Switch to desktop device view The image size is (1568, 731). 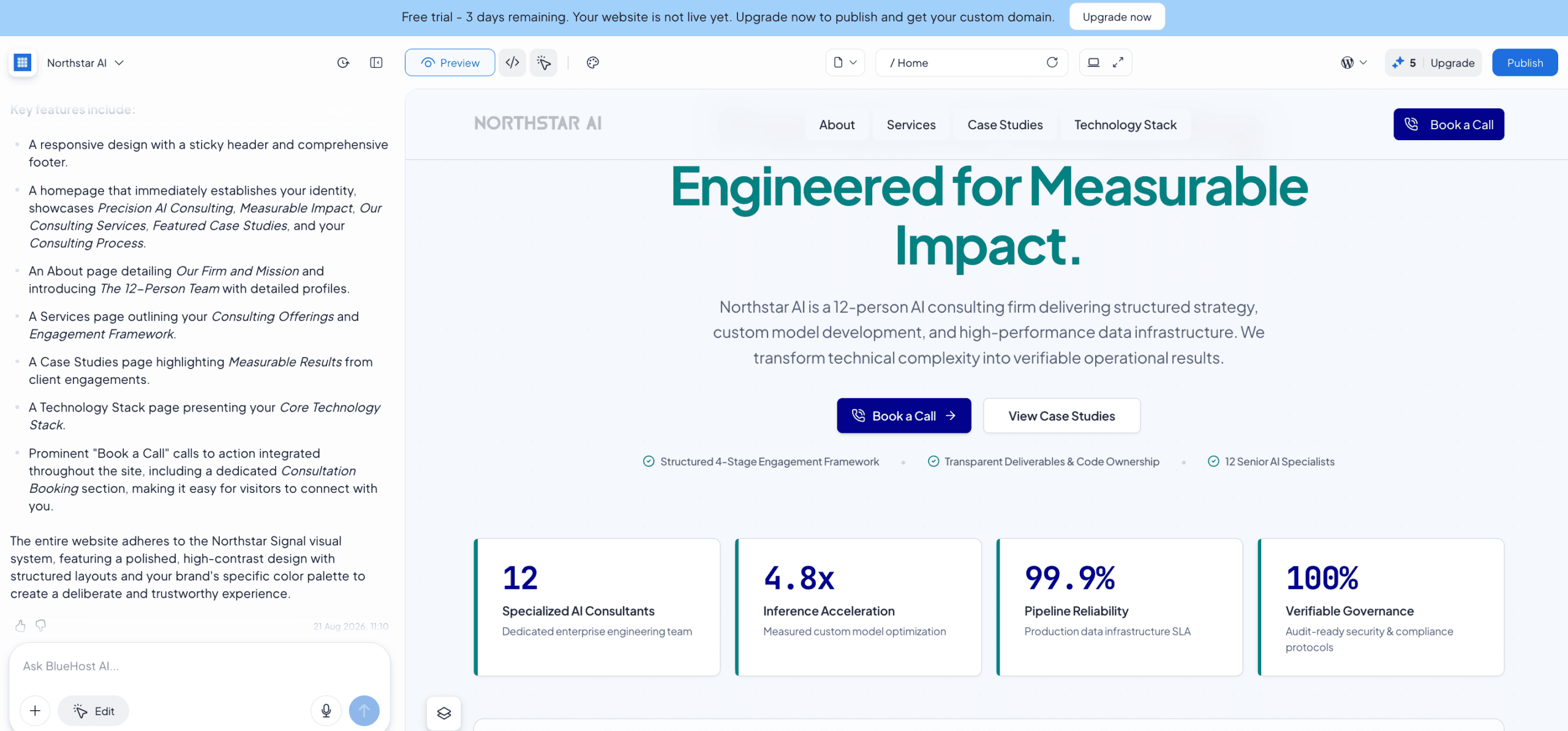click(x=1093, y=62)
